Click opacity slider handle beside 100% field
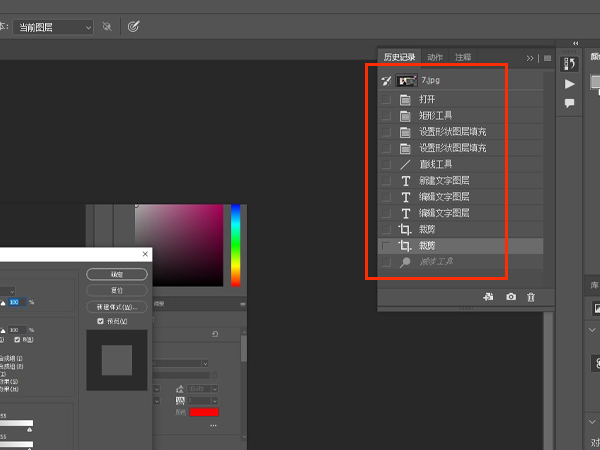Screen dimensions: 600x450 pyautogui.click(x=3, y=303)
